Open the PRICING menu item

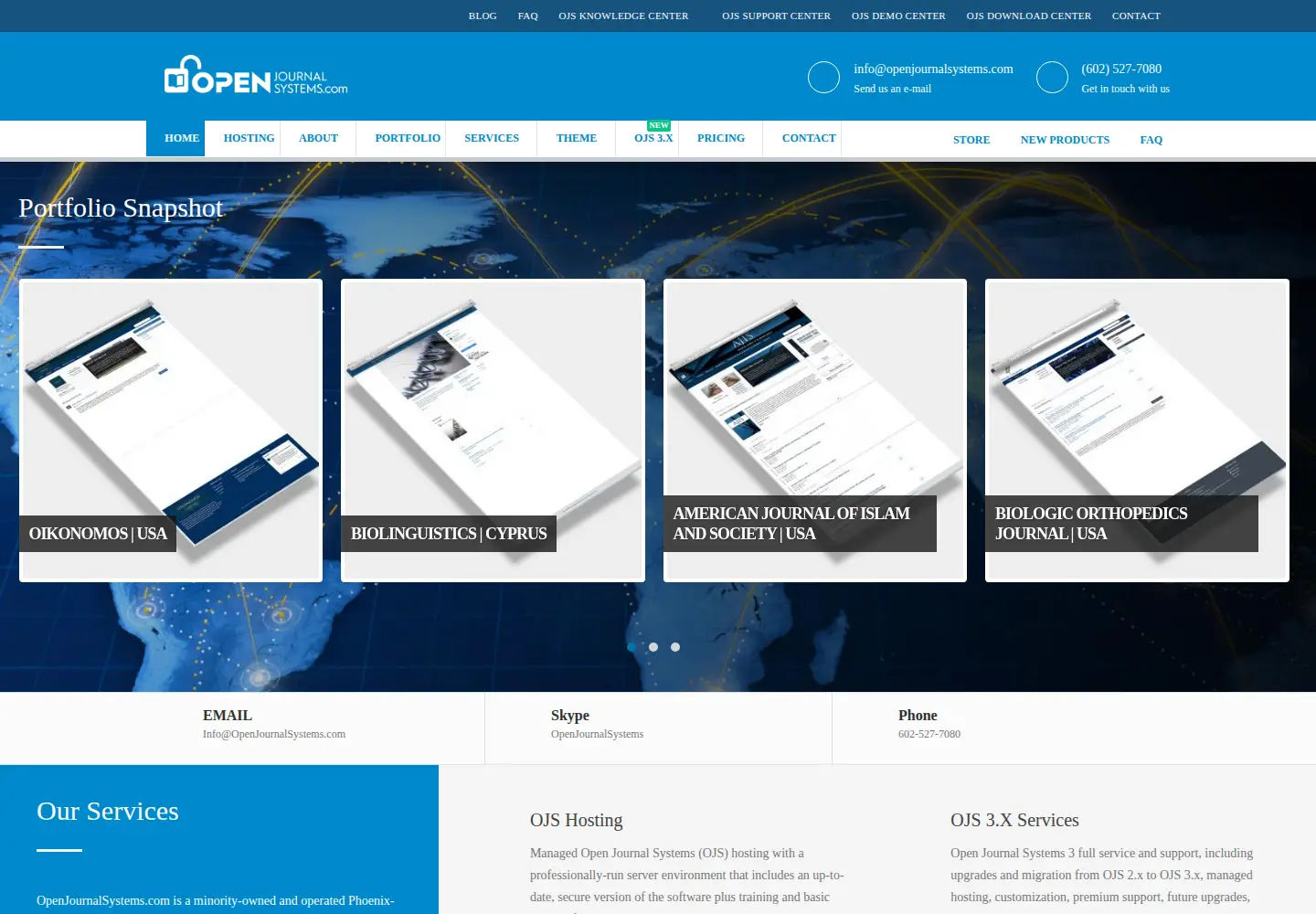point(721,138)
